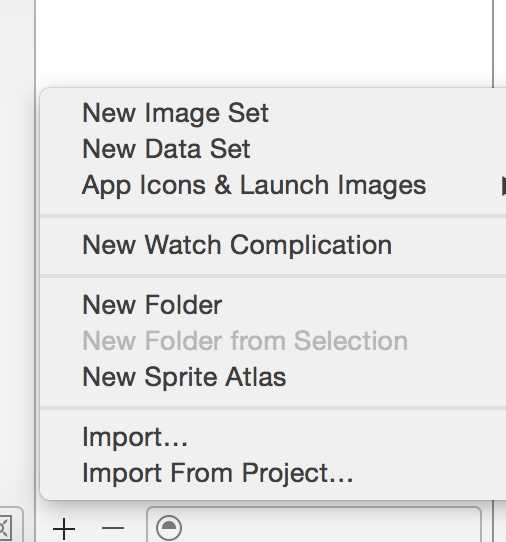Click the minus remove-asset button
This screenshot has height=542, width=506.
(113, 528)
